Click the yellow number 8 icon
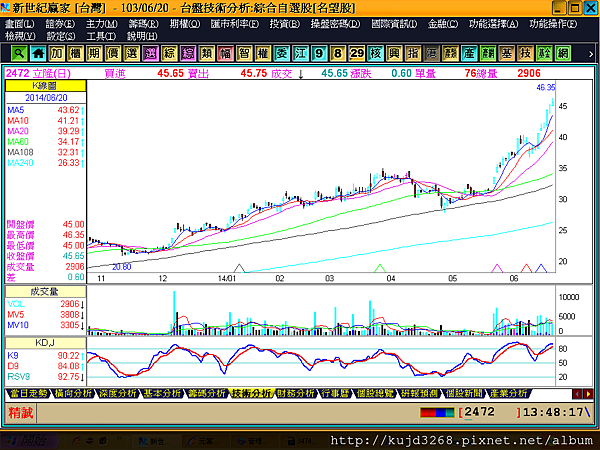The height and width of the screenshot is (450, 600). point(338,53)
